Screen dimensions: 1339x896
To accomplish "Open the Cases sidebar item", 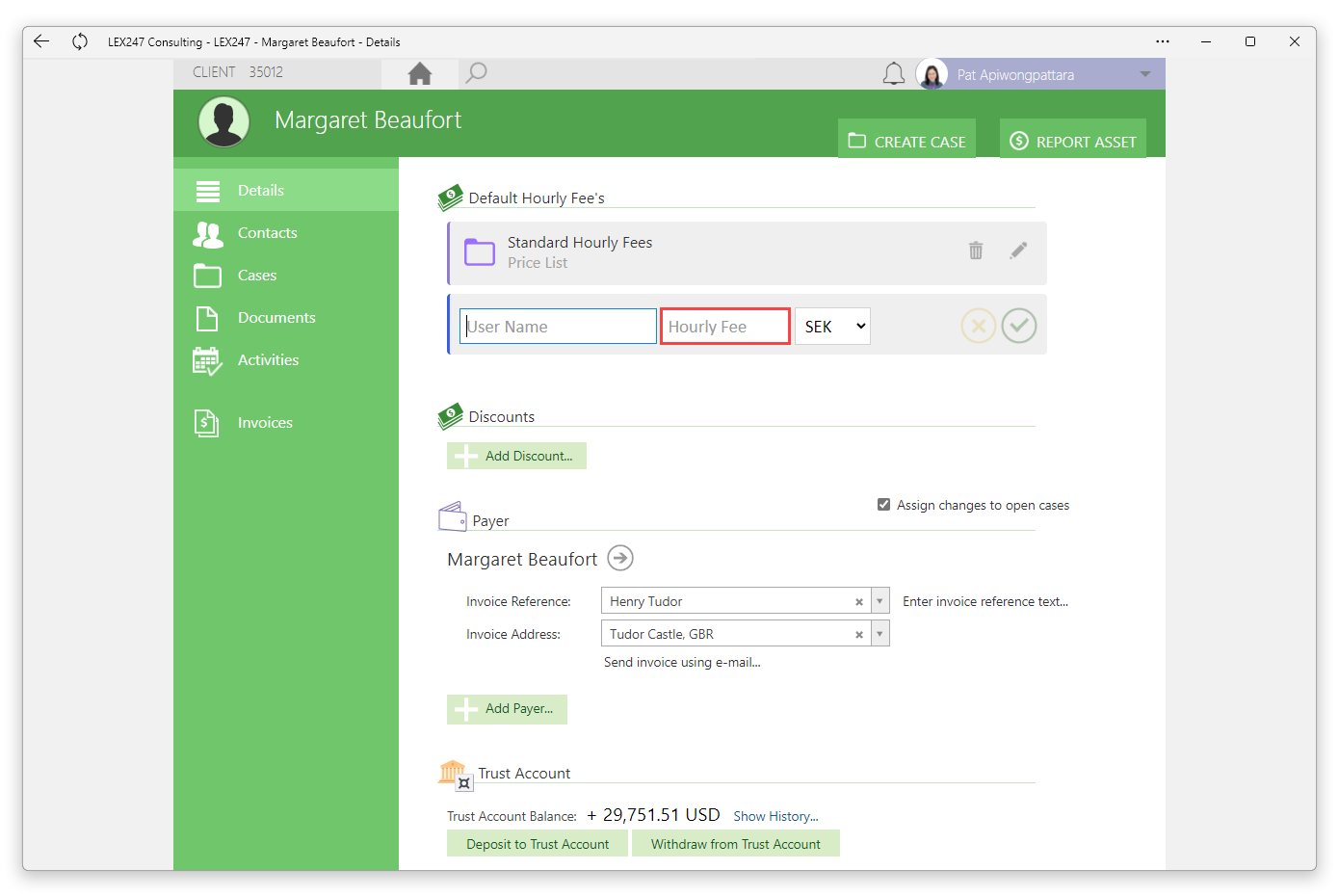I will [286, 275].
